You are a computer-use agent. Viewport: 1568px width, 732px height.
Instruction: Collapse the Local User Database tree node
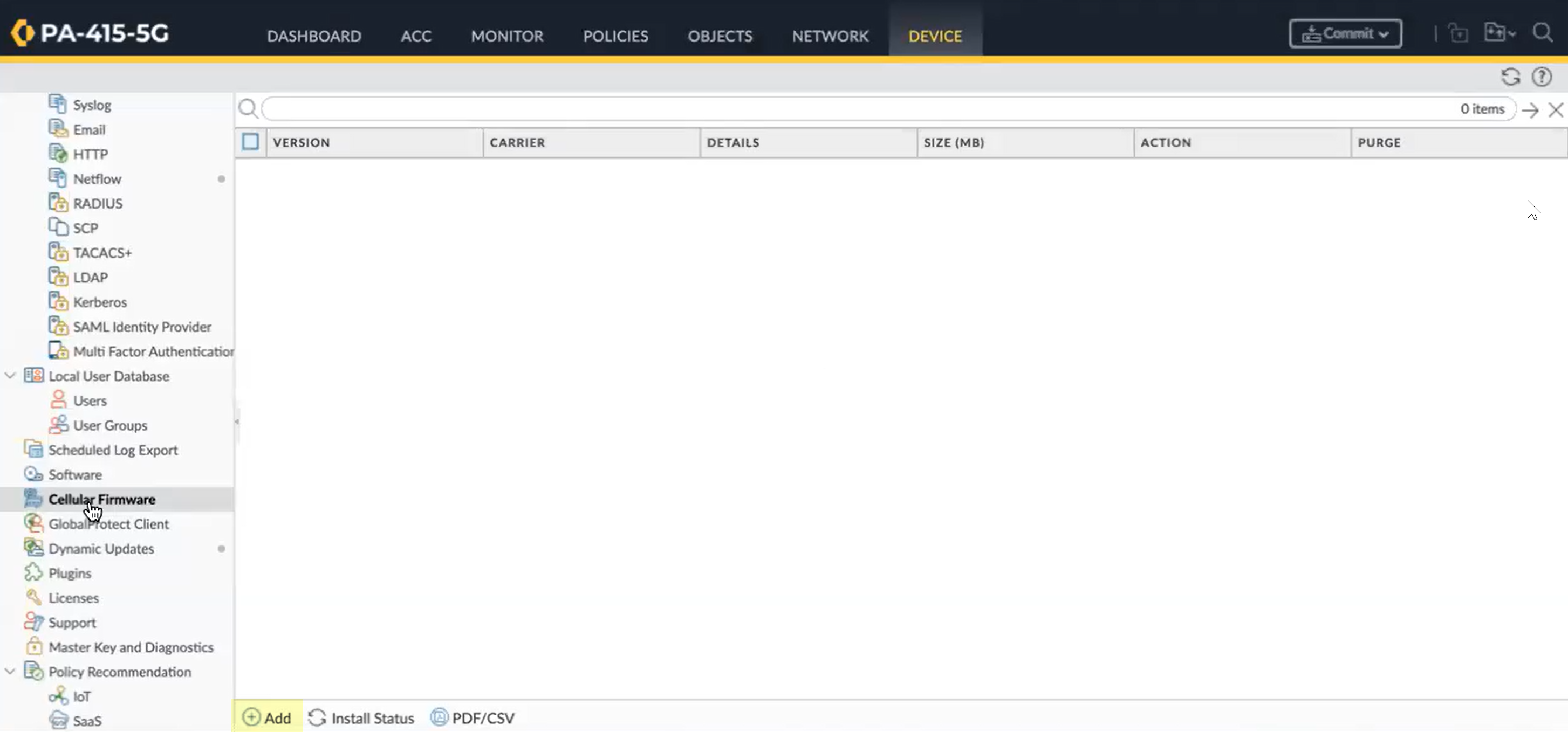tap(10, 375)
